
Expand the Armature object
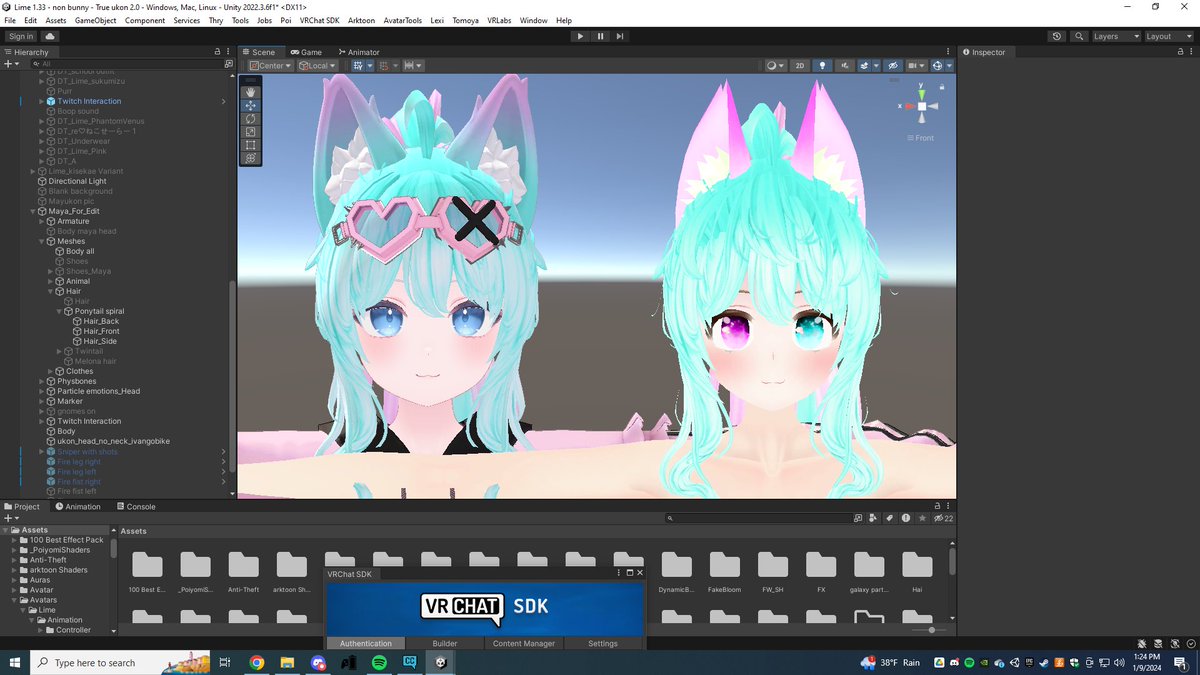click(42, 221)
